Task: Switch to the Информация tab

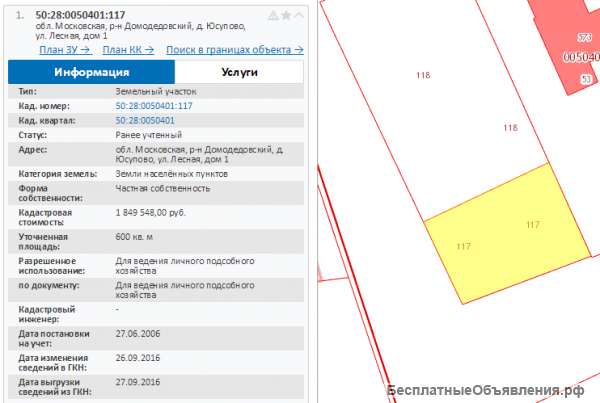Action: pos(91,72)
